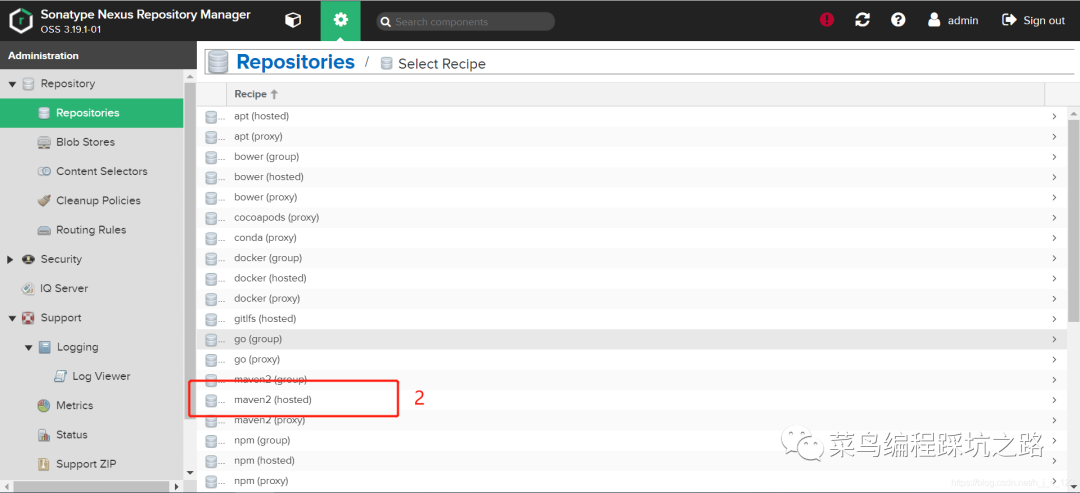Open the Administration gear icon

(x=340, y=21)
